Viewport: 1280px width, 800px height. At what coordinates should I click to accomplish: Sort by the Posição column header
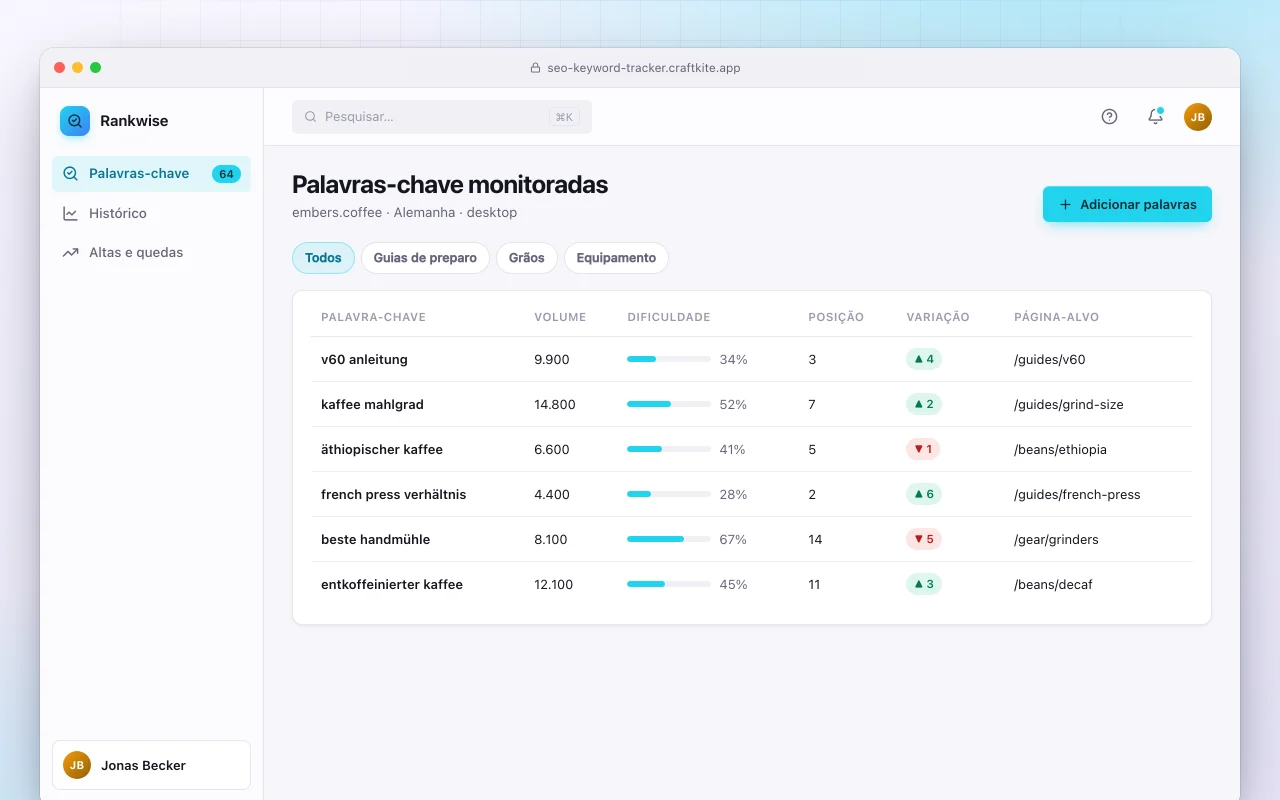pyautogui.click(x=836, y=317)
